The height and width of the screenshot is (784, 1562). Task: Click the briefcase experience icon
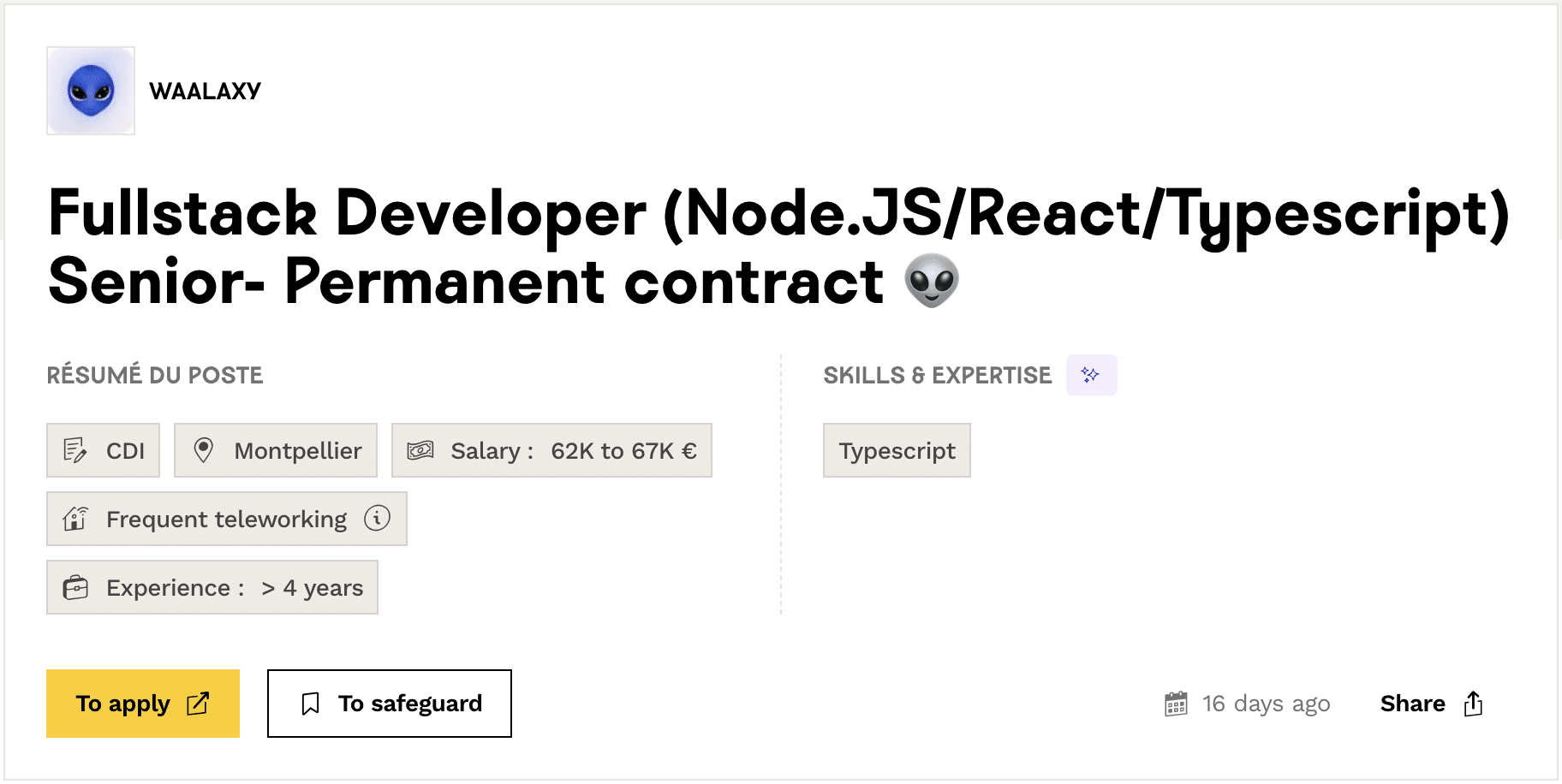pos(75,587)
